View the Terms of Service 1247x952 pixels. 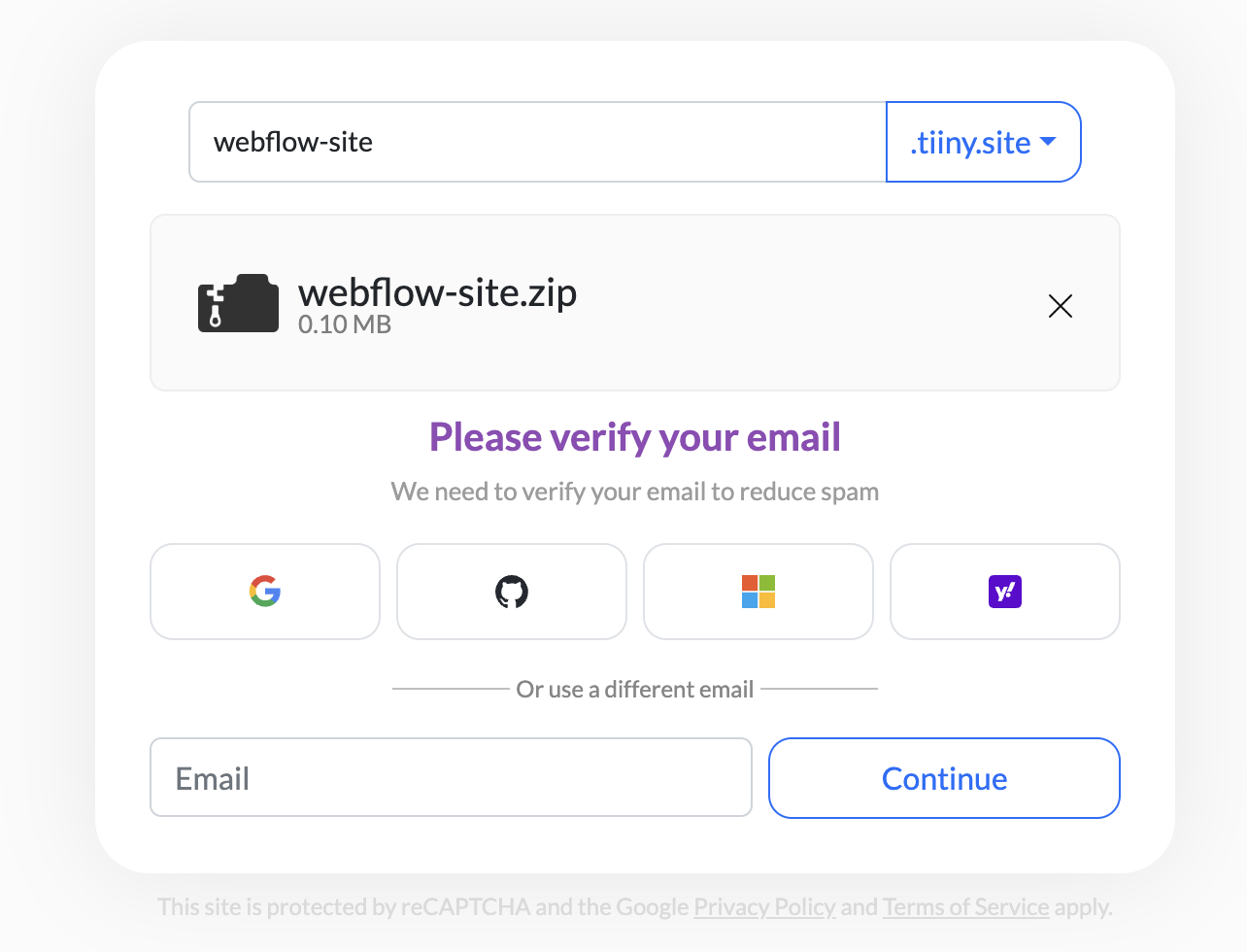[x=965, y=906]
